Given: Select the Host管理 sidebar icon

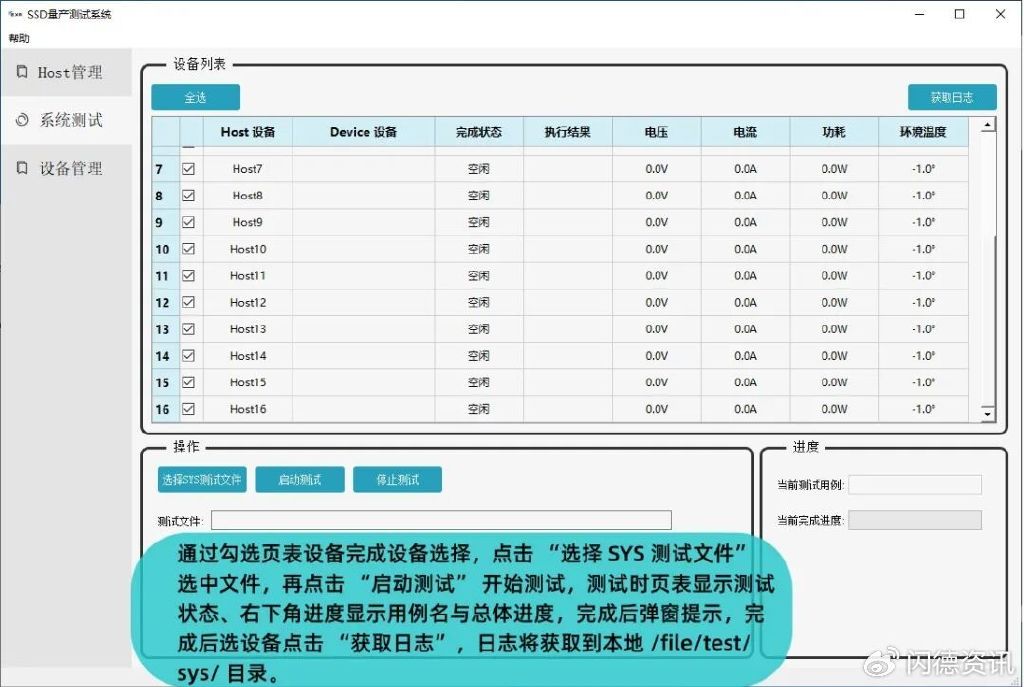Looking at the screenshot, I should tap(22, 71).
